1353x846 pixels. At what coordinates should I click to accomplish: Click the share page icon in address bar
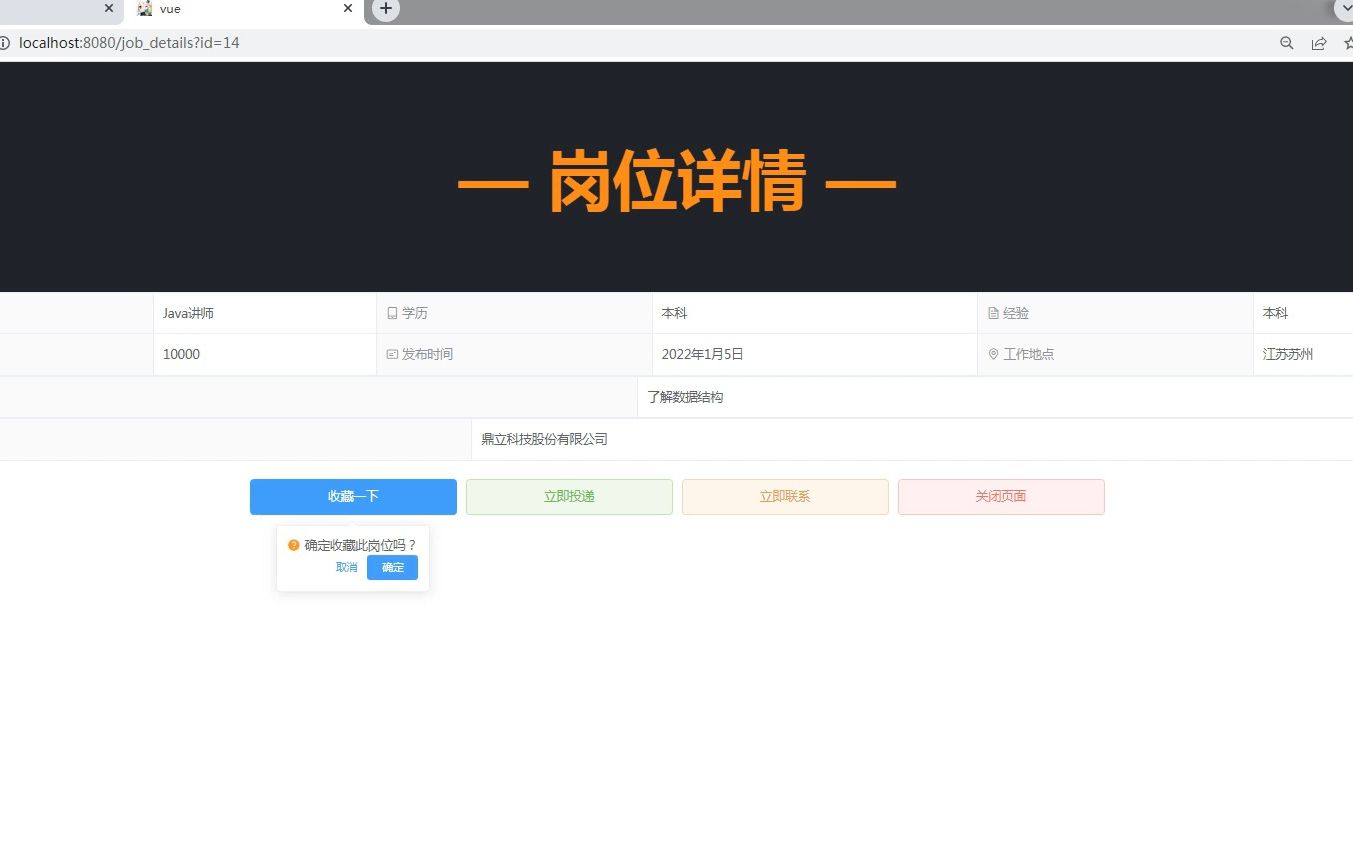point(1319,43)
